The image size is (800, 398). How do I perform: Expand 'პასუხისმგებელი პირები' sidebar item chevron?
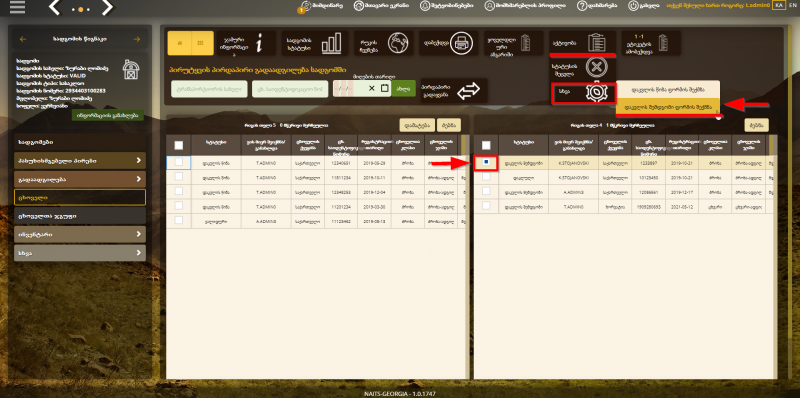click(x=138, y=161)
